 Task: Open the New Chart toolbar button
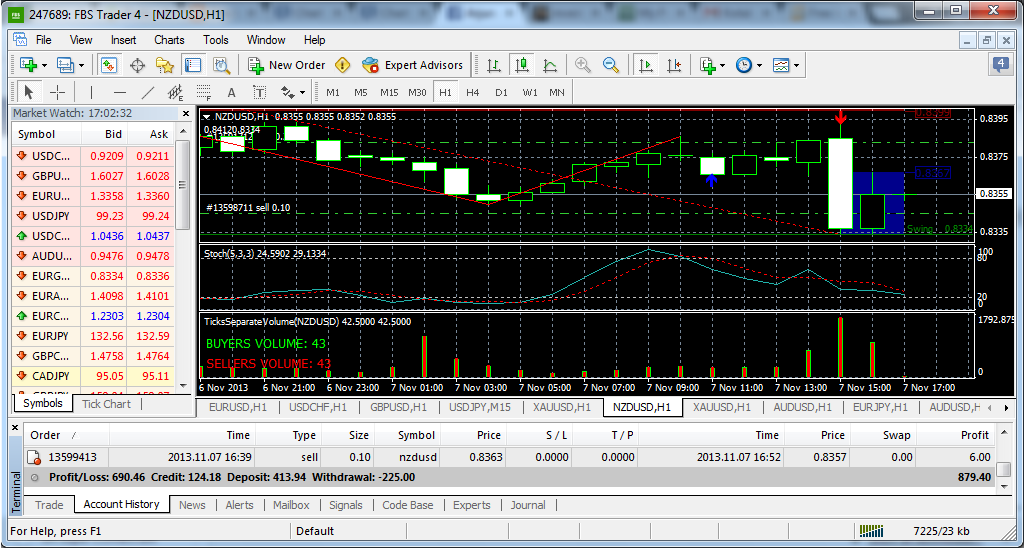pyautogui.click(x=28, y=65)
